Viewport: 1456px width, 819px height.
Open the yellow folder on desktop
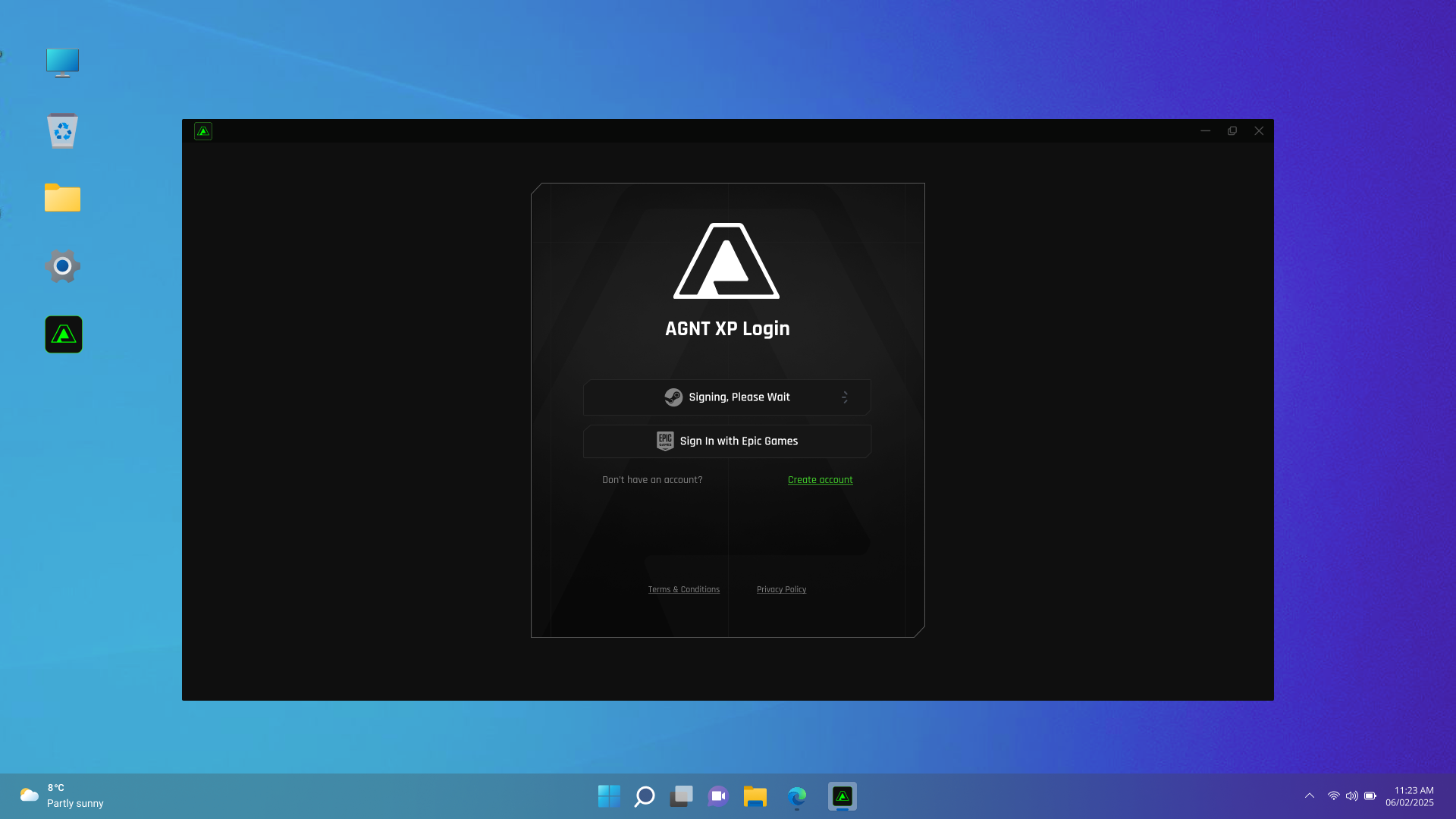click(x=62, y=198)
